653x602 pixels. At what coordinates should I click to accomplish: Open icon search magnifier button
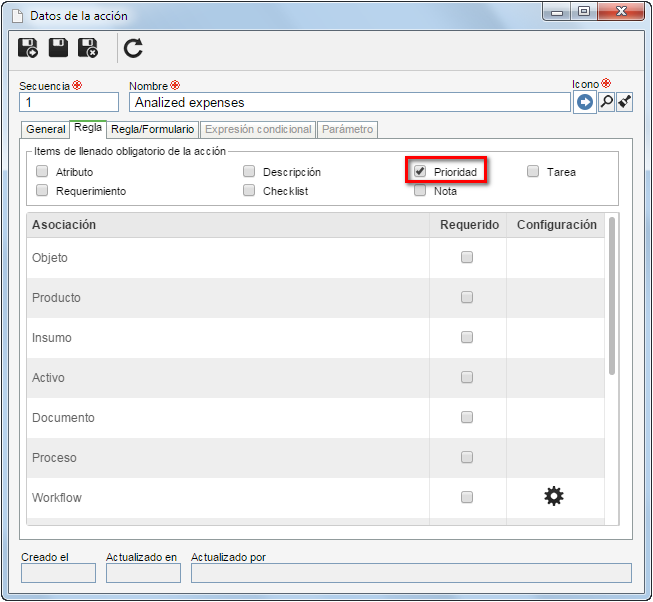[607, 102]
